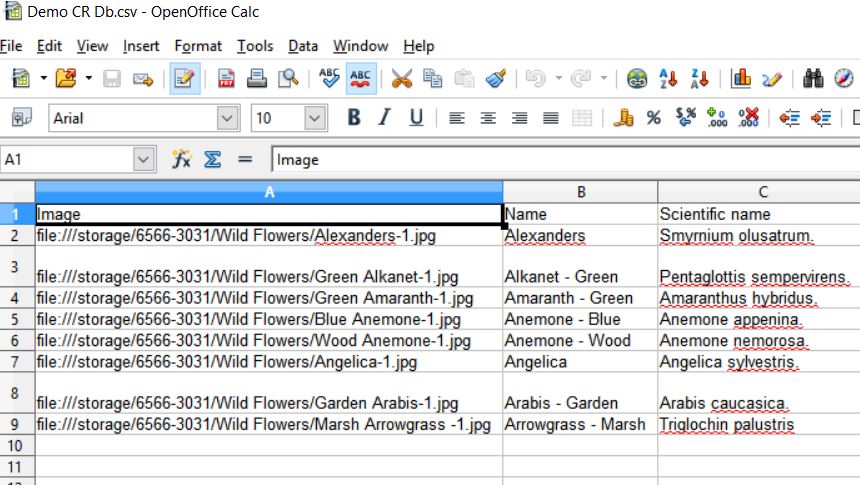Apply Currency number format icon
The width and height of the screenshot is (860, 485).
623,117
